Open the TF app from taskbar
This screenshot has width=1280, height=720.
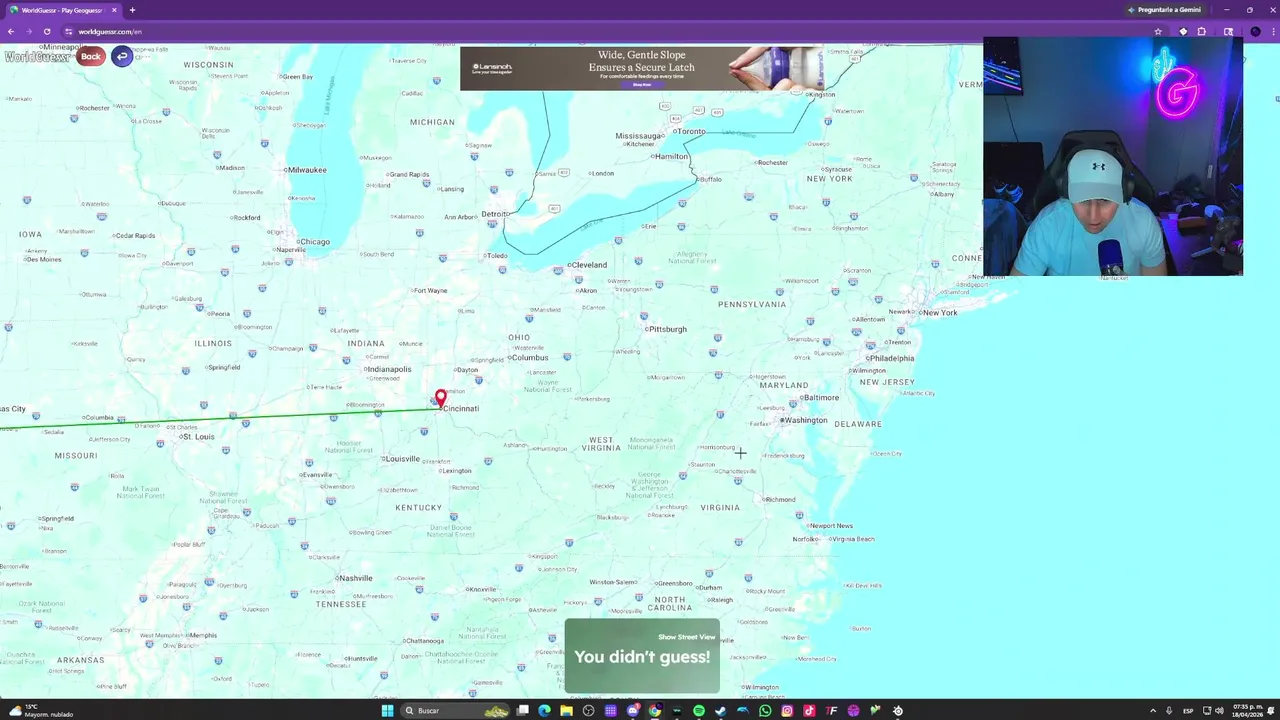[831, 711]
